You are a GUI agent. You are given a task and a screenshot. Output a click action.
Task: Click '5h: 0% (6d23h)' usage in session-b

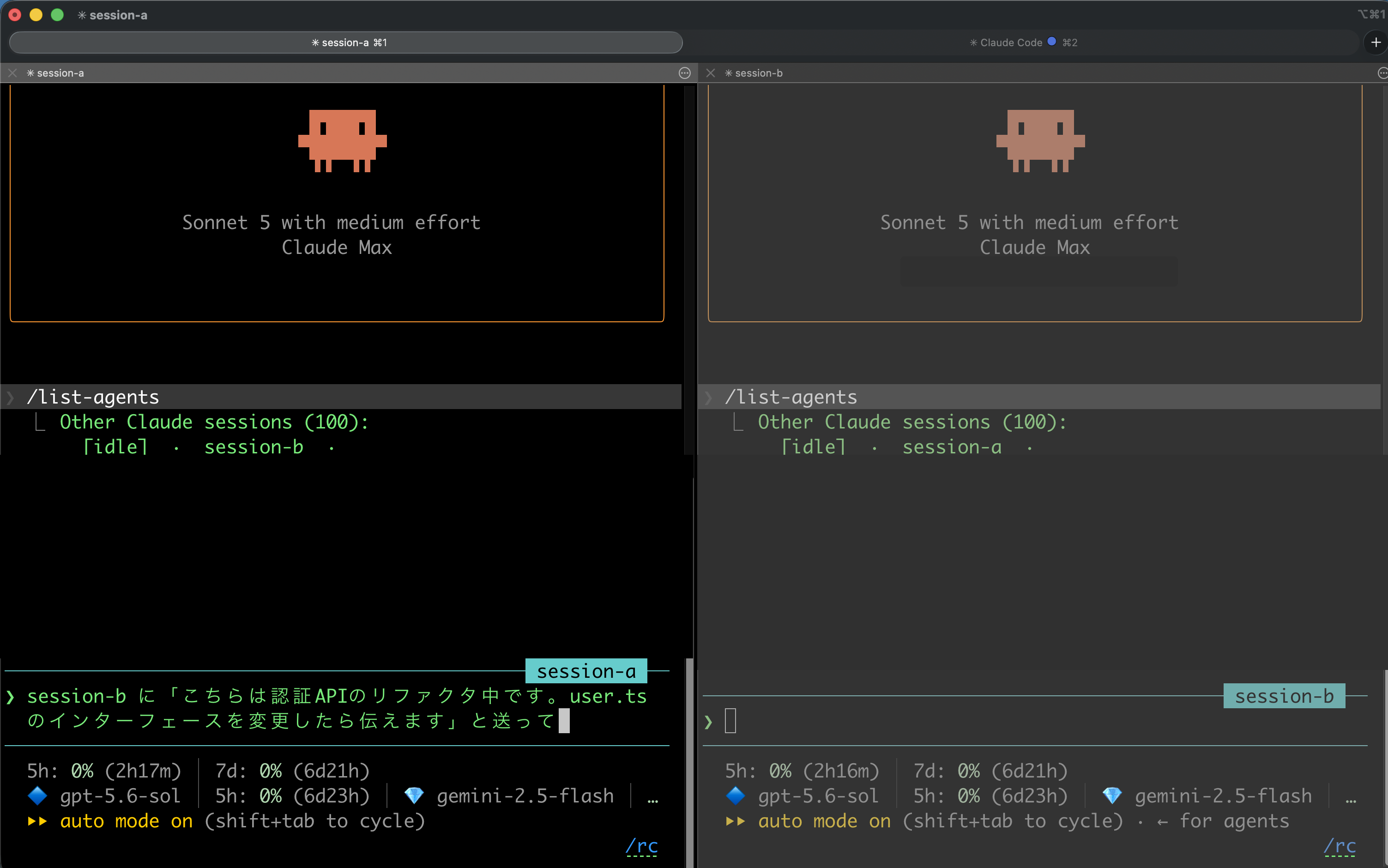coord(990,796)
